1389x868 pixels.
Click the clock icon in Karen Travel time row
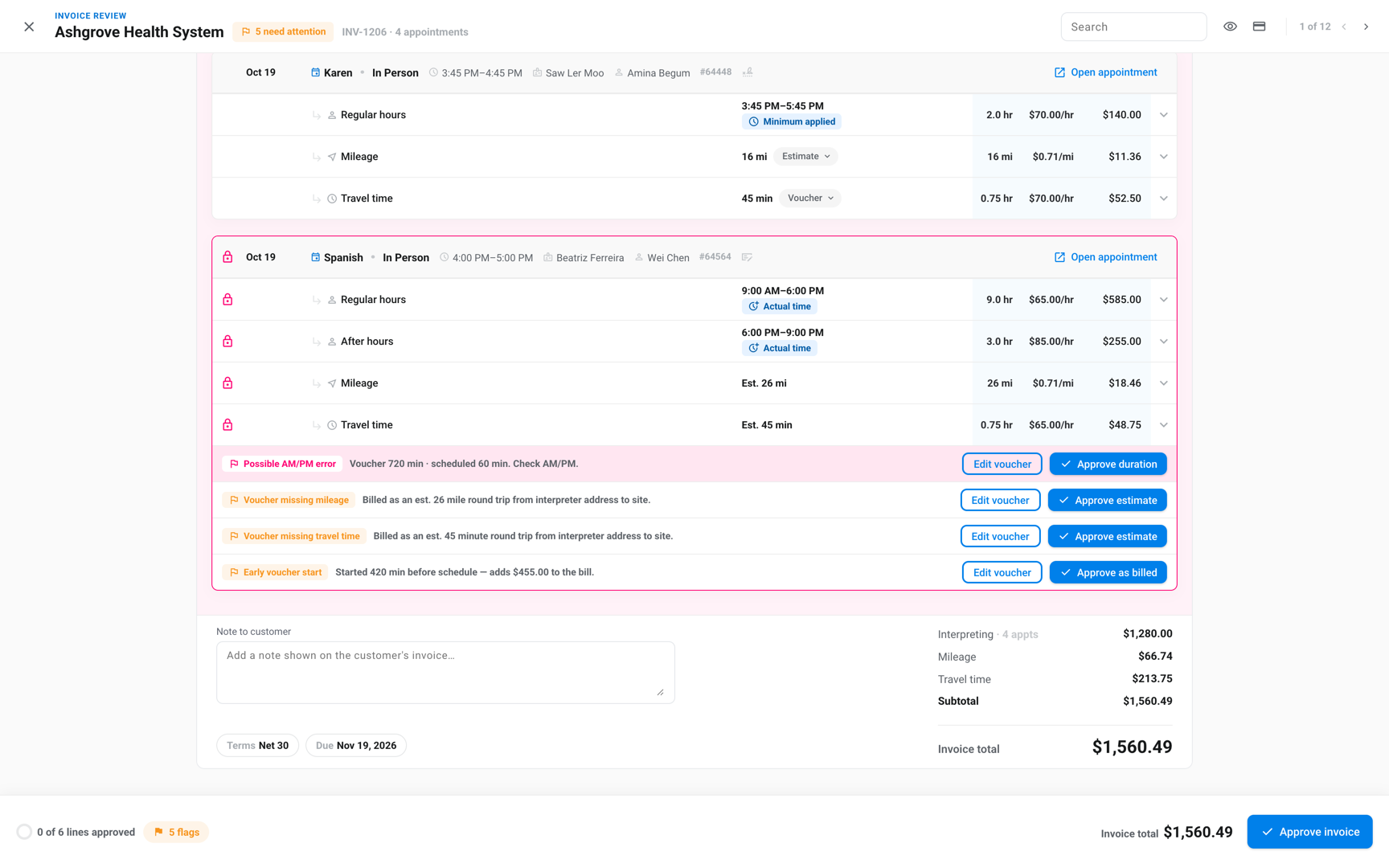(x=331, y=199)
